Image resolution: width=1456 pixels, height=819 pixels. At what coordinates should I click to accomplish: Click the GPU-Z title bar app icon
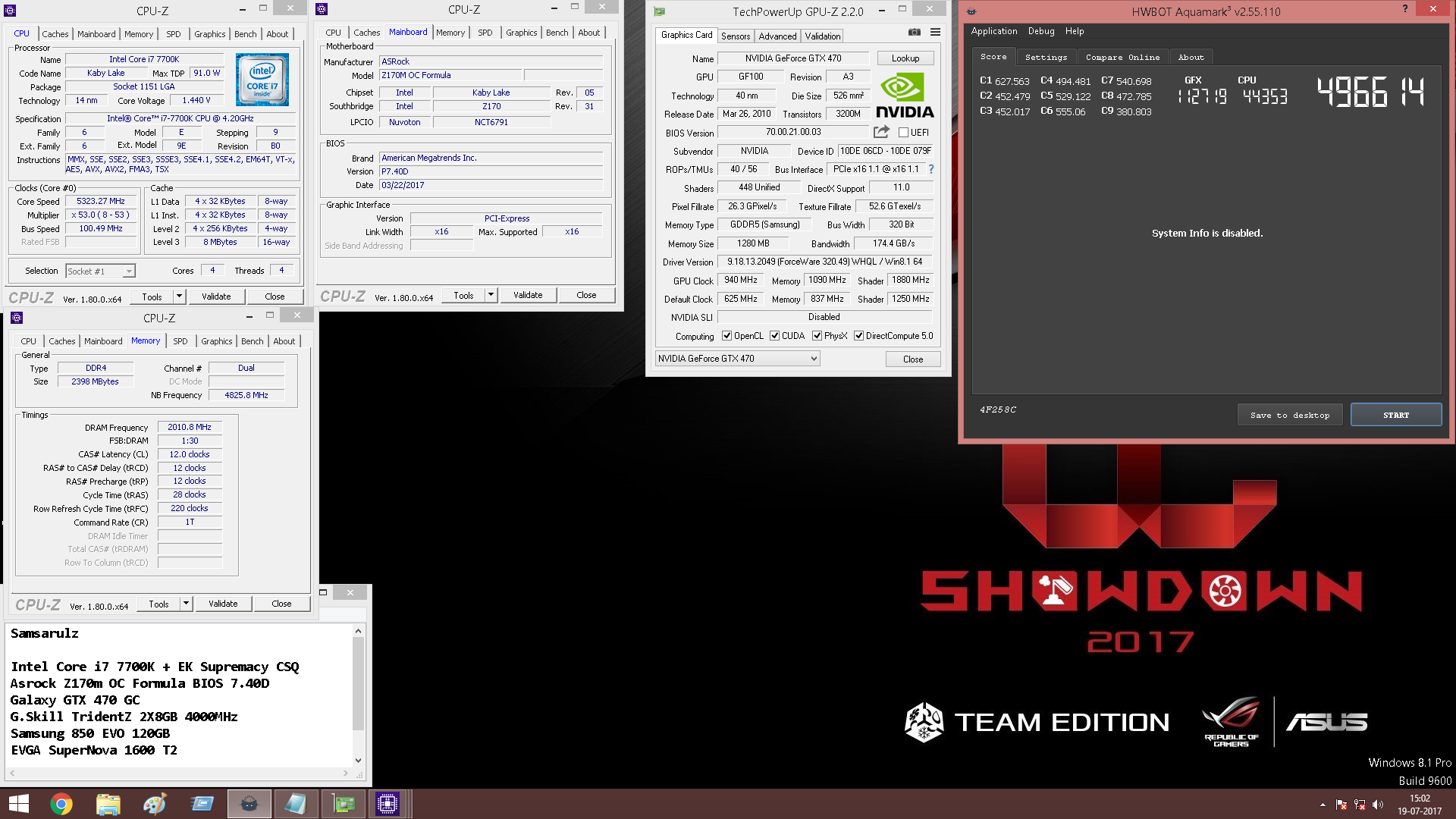(660, 11)
